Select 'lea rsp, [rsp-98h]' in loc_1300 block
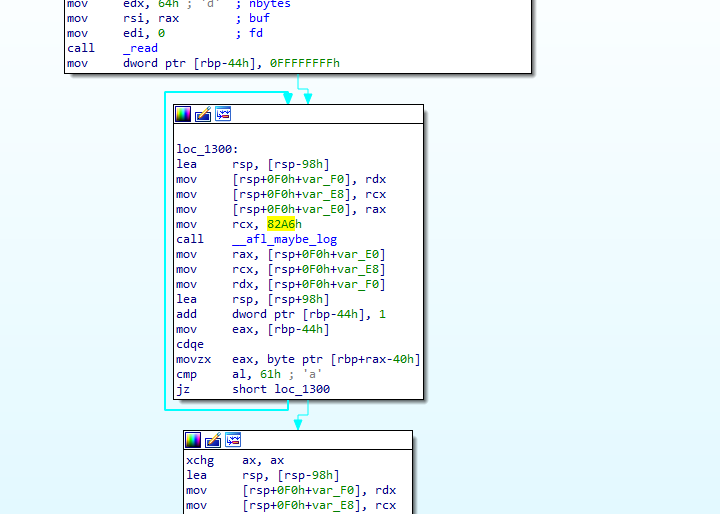 [x=253, y=164]
